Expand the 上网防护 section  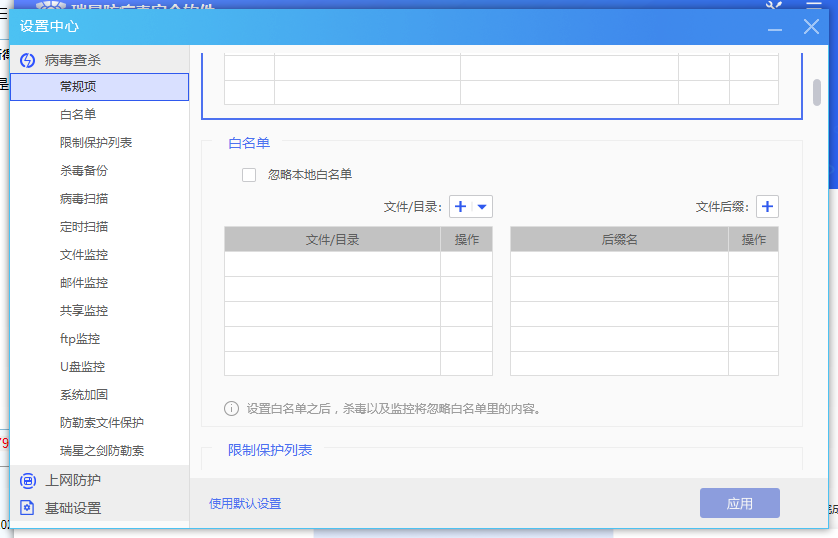73,480
